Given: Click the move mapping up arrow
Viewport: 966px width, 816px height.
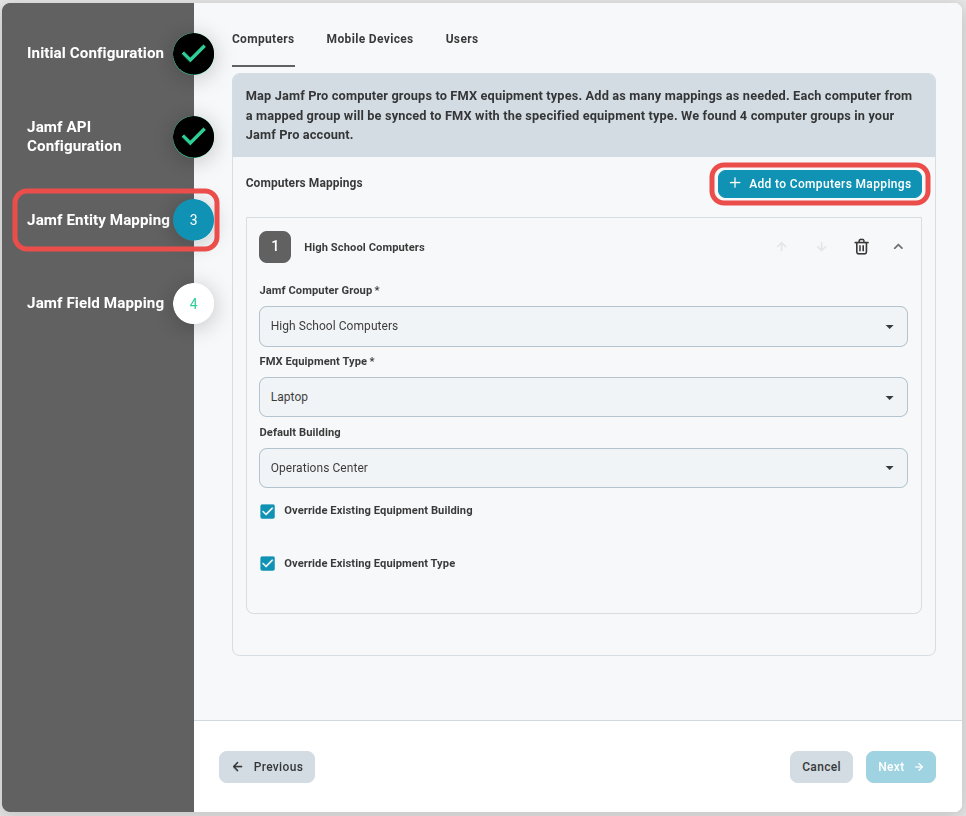Looking at the screenshot, I should click(782, 247).
